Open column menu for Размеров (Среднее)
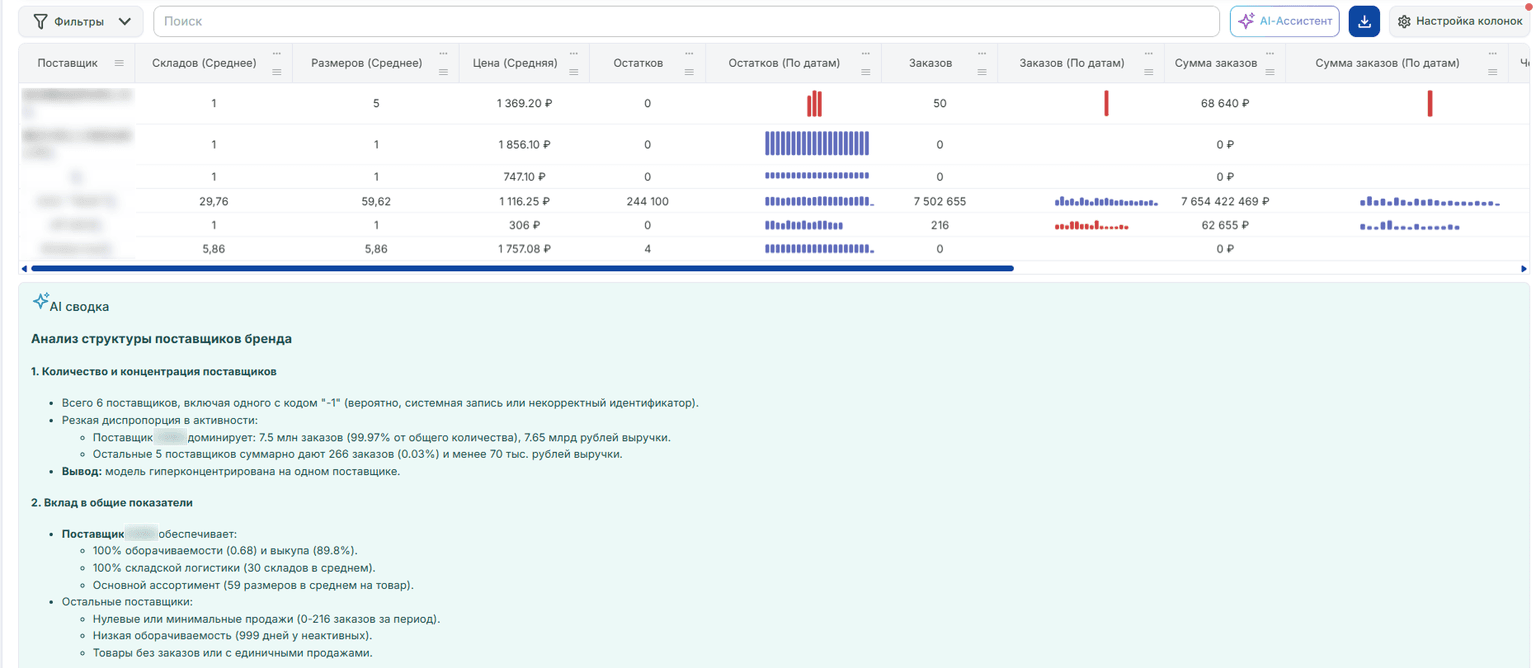 pyautogui.click(x=443, y=72)
